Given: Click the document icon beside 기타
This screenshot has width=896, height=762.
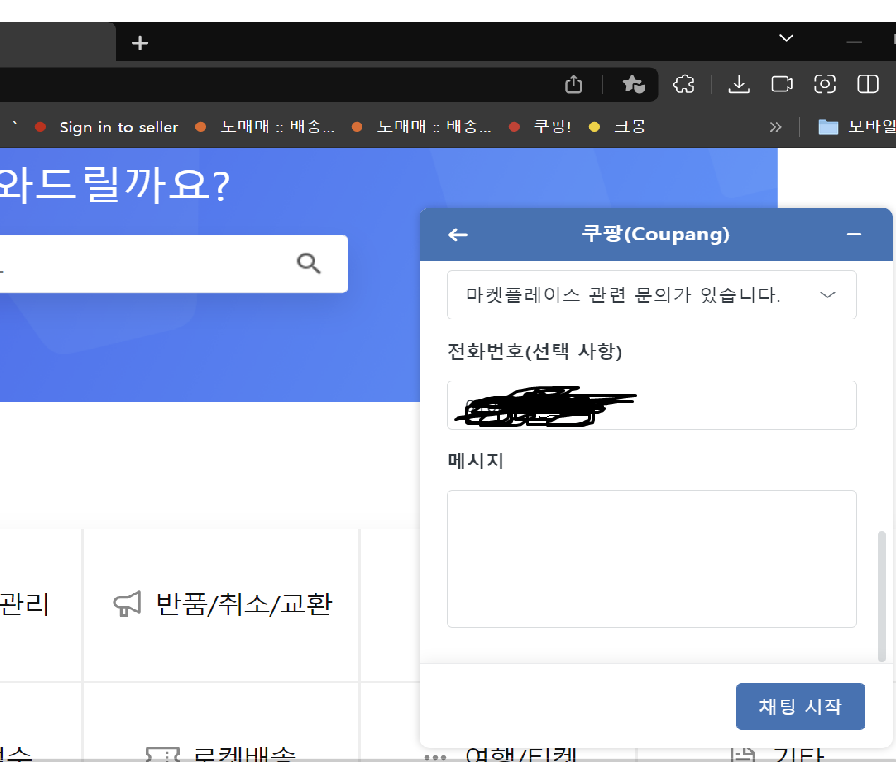Looking at the screenshot, I should 743,754.
